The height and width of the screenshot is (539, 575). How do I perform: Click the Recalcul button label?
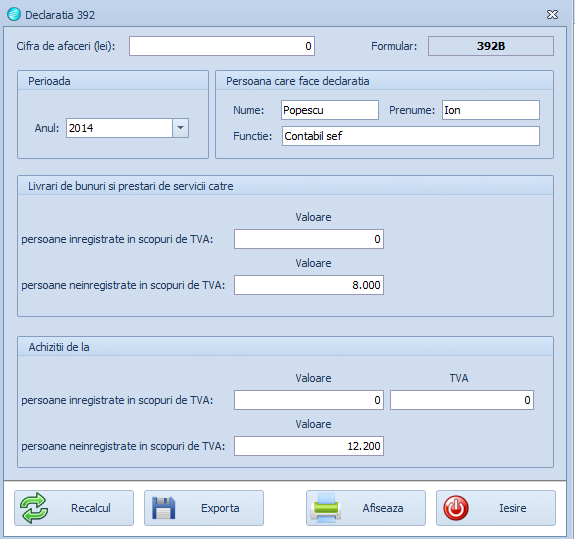click(x=91, y=508)
